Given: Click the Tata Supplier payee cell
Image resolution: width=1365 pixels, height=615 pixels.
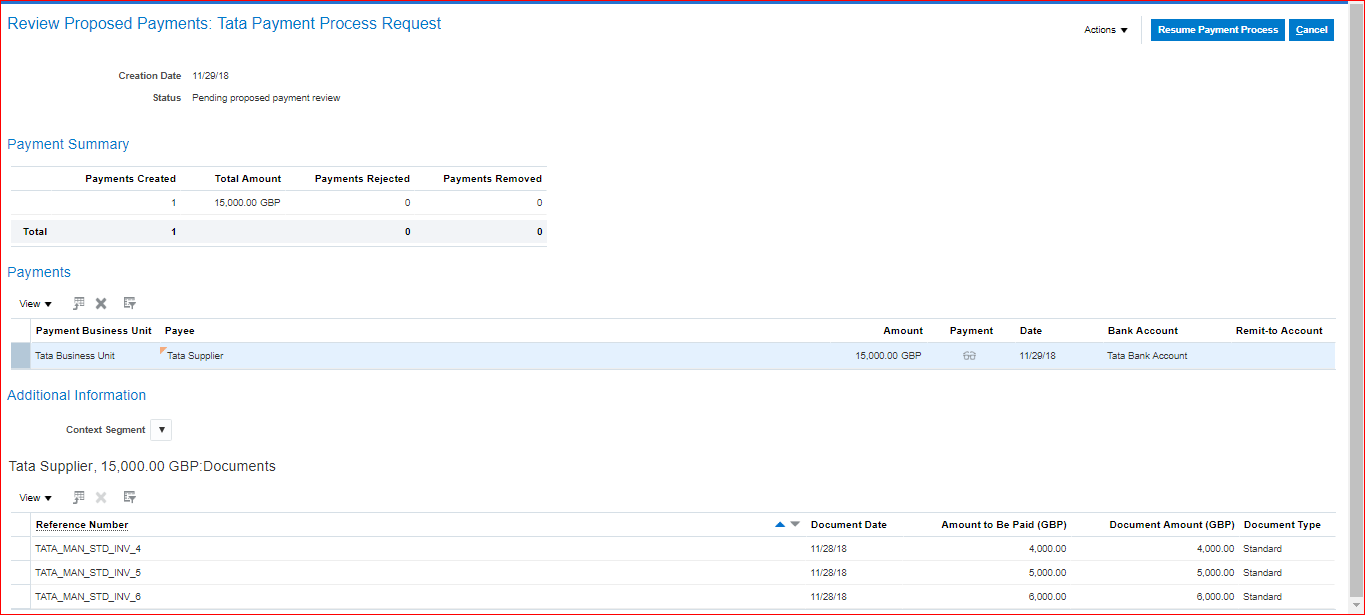Looking at the screenshot, I should pyautogui.click(x=195, y=356).
